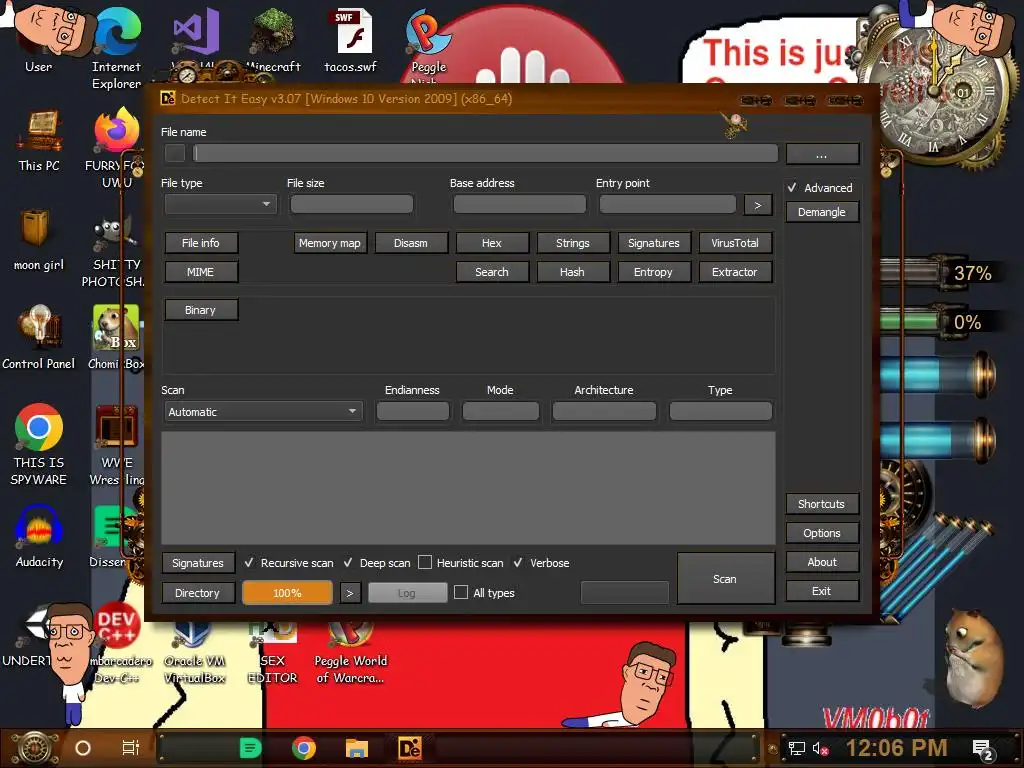This screenshot has height=768, width=1024.
Task: Click the Demangle button
Action: point(822,212)
